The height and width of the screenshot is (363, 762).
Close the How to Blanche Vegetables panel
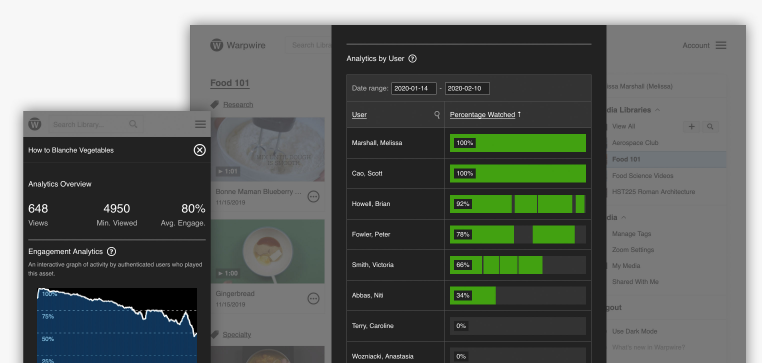pyautogui.click(x=200, y=150)
